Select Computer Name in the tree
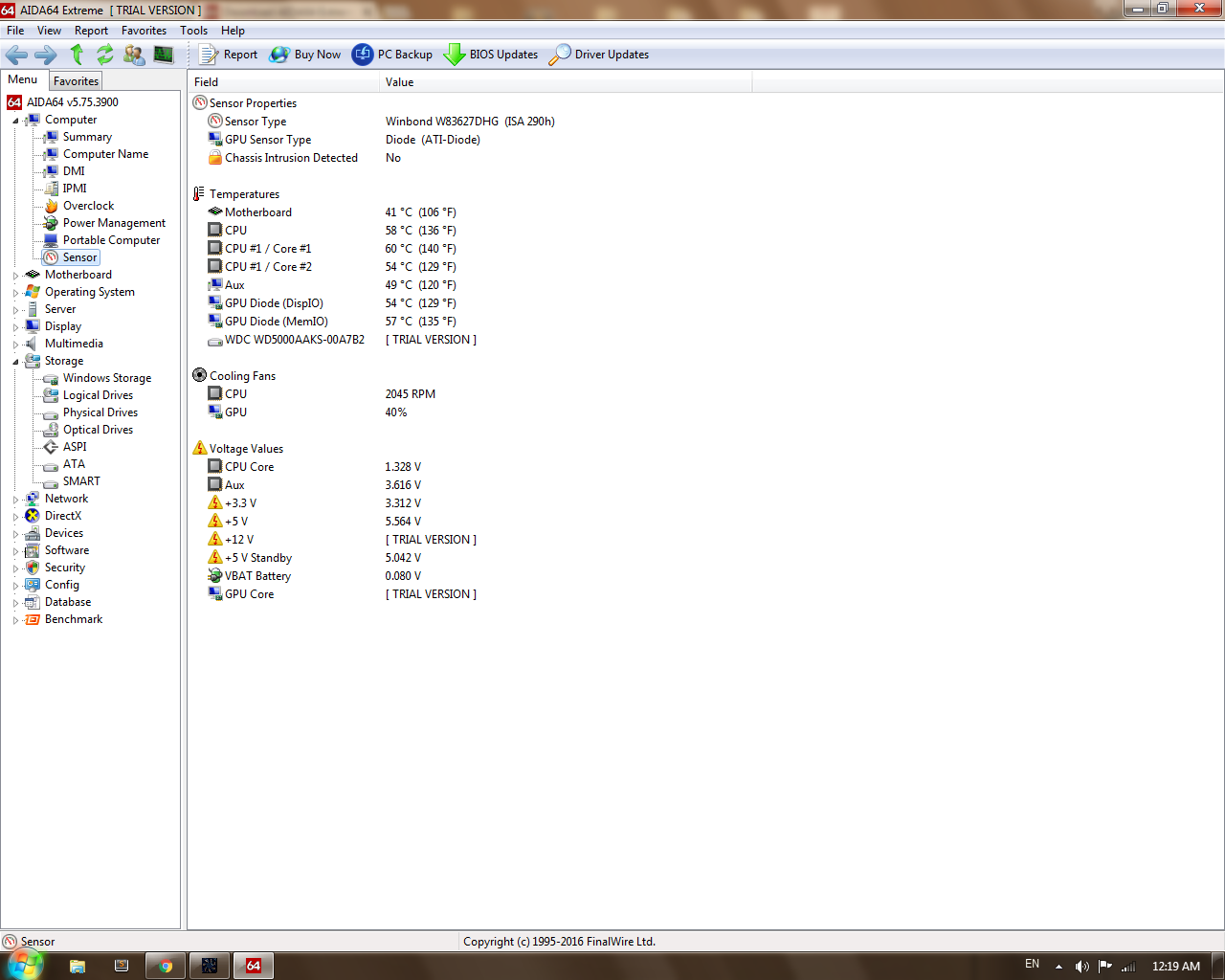This screenshot has width=1225, height=980. pyautogui.click(x=105, y=154)
